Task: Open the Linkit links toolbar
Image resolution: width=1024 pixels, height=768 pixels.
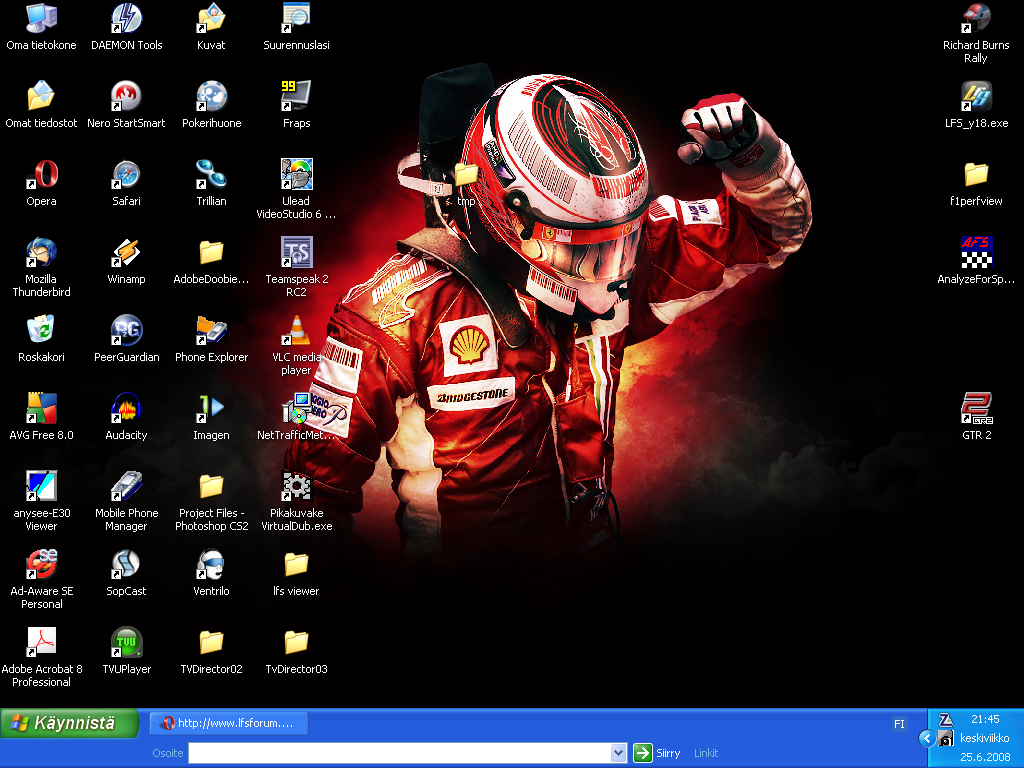Action: tap(705, 753)
